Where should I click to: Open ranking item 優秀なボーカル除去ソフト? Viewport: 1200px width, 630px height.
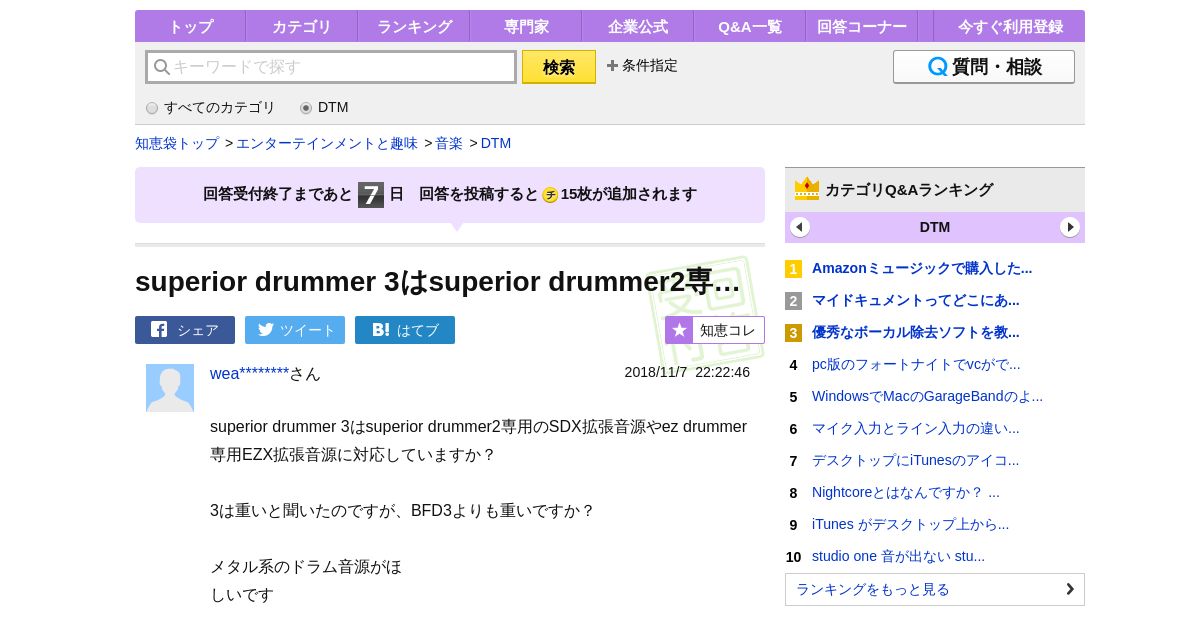click(916, 332)
